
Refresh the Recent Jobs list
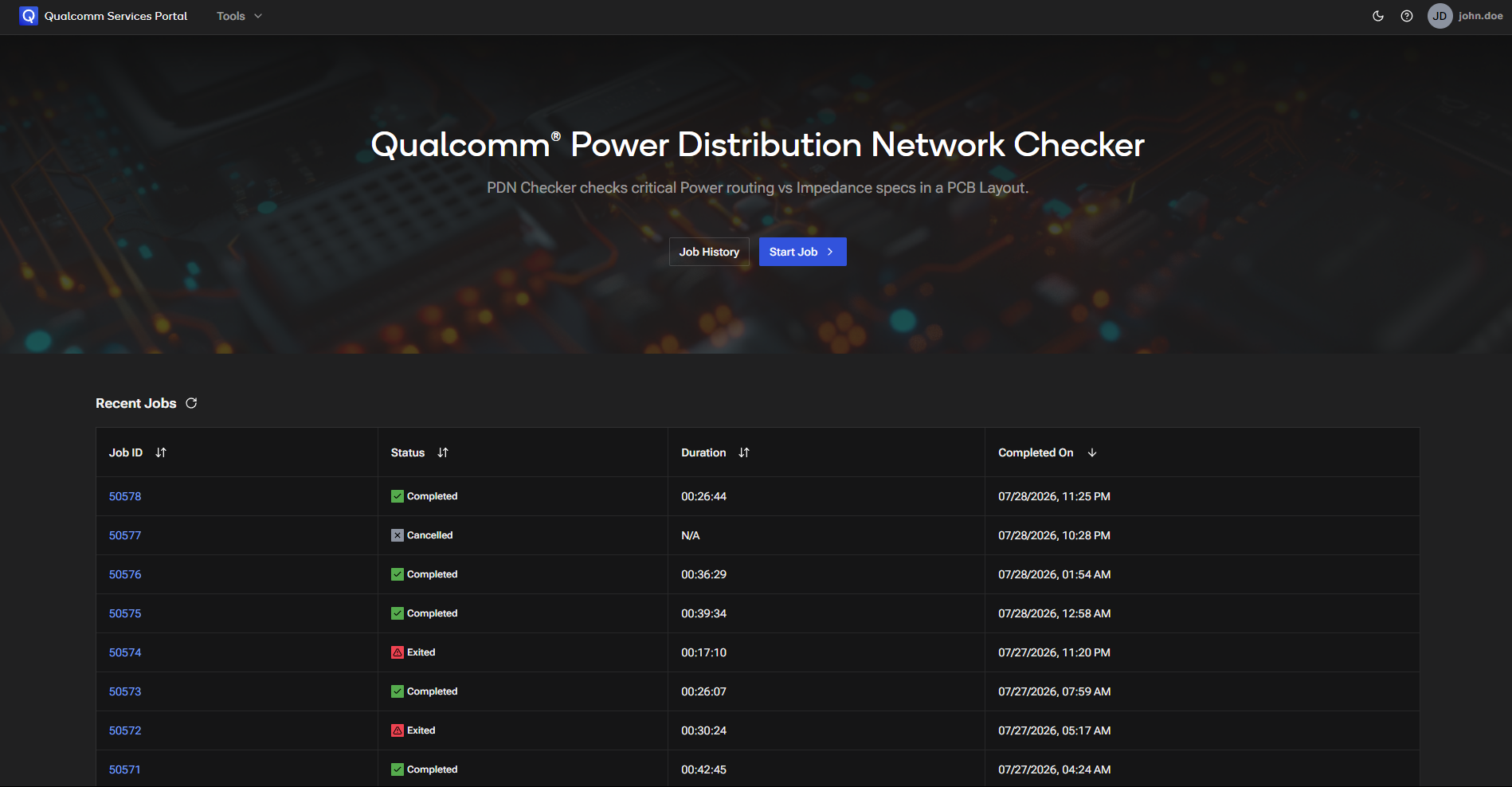pyautogui.click(x=191, y=403)
